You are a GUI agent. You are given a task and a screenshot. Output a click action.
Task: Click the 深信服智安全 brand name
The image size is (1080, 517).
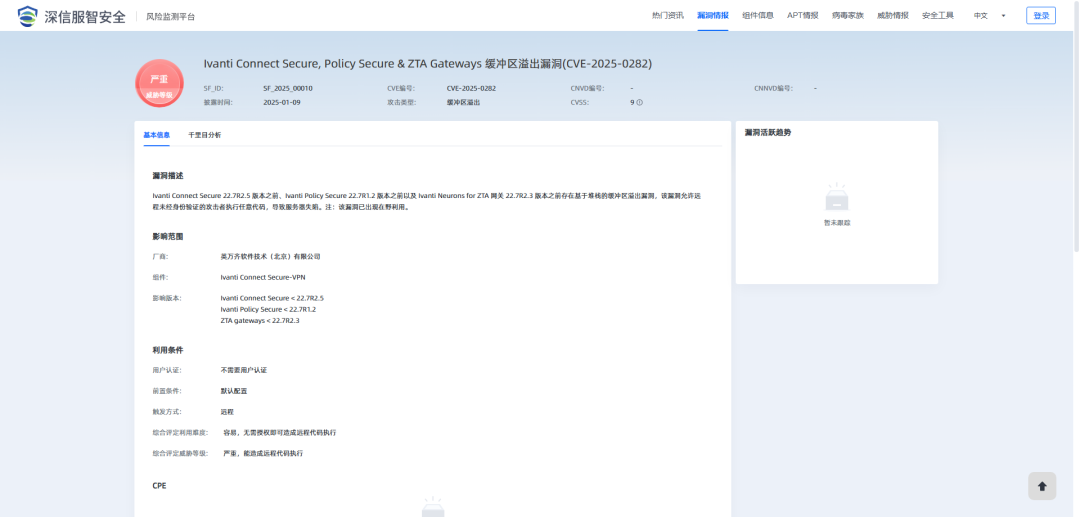tap(85, 17)
